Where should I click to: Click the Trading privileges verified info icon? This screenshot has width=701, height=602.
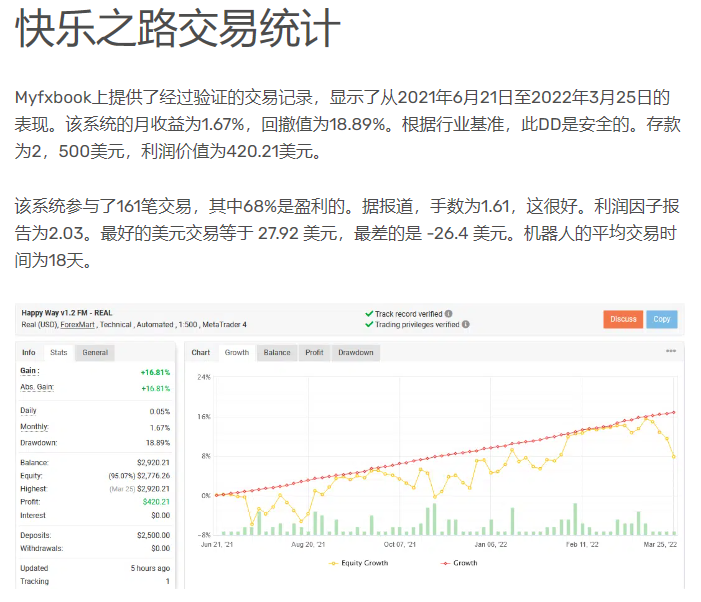click(x=465, y=324)
